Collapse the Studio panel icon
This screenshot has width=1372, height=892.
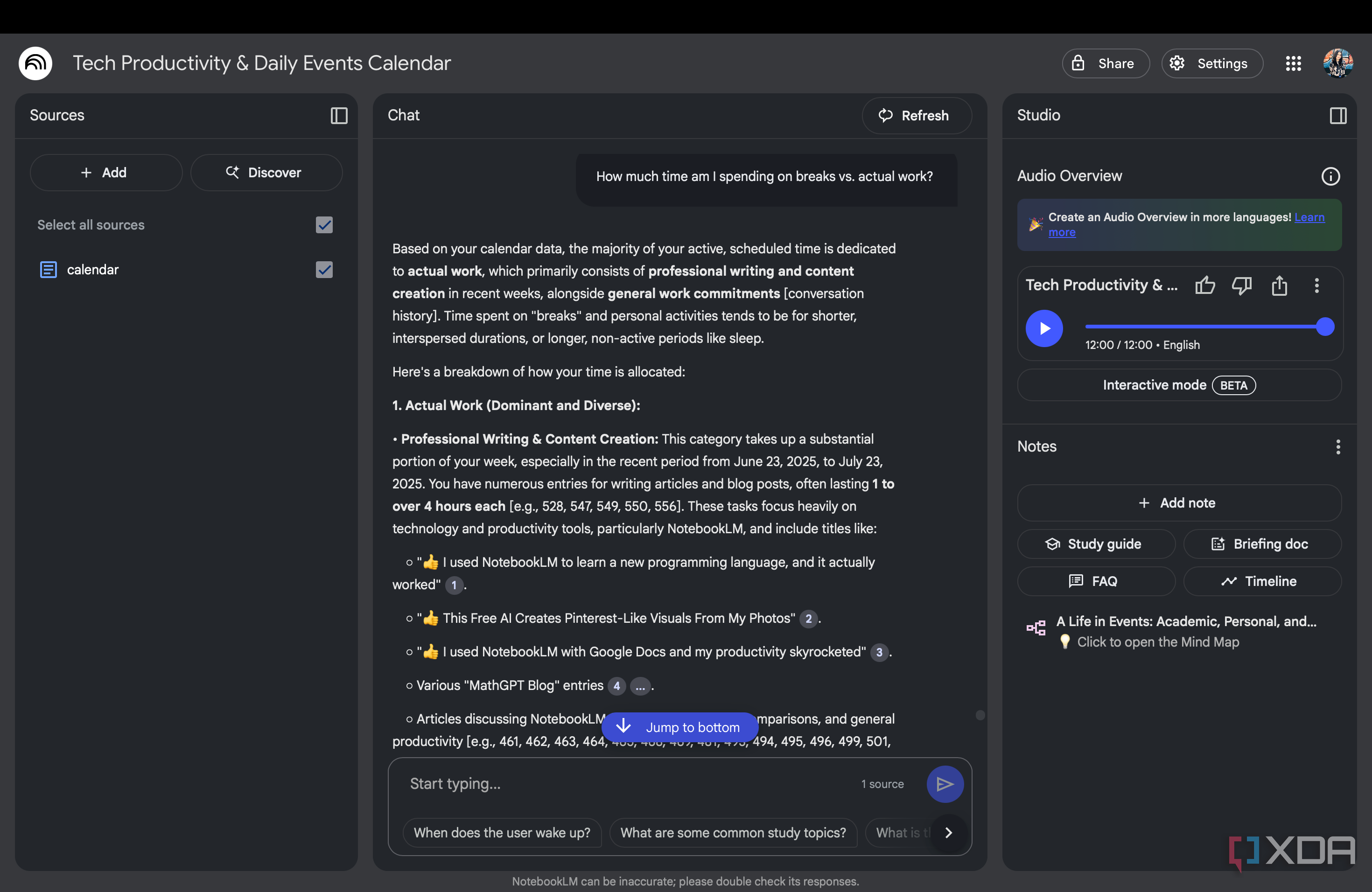click(1337, 115)
